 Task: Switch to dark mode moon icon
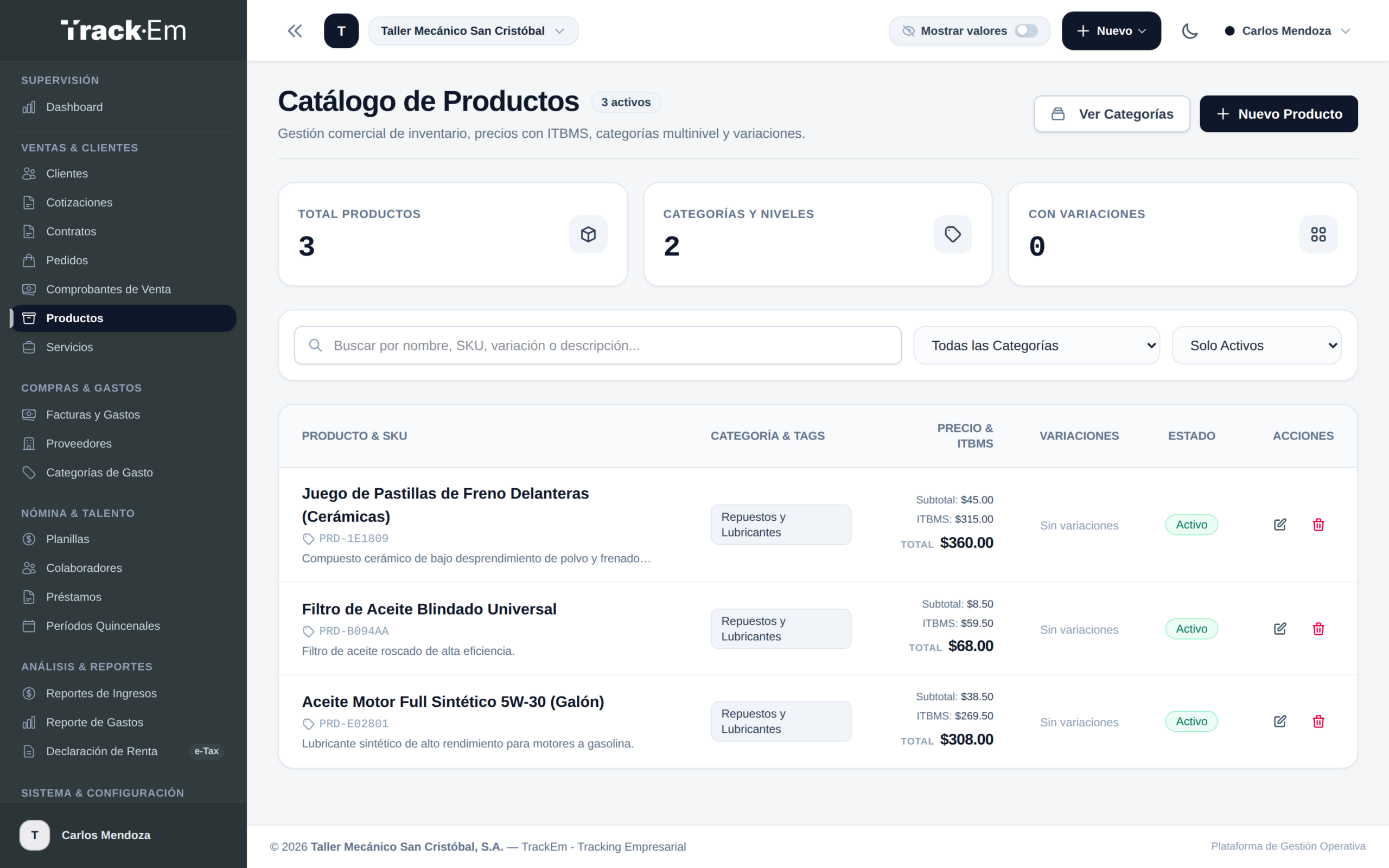pos(1190,31)
